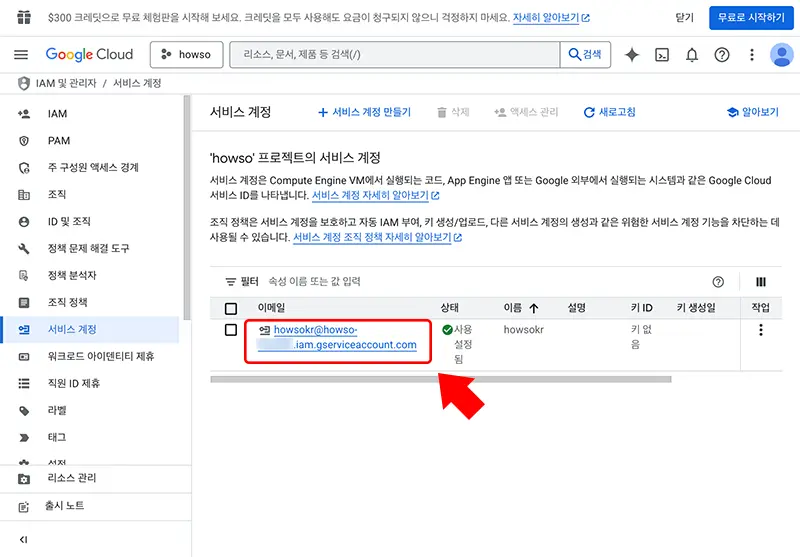
Task: Click the sidebar vertical scrollbar
Action: 187,207
